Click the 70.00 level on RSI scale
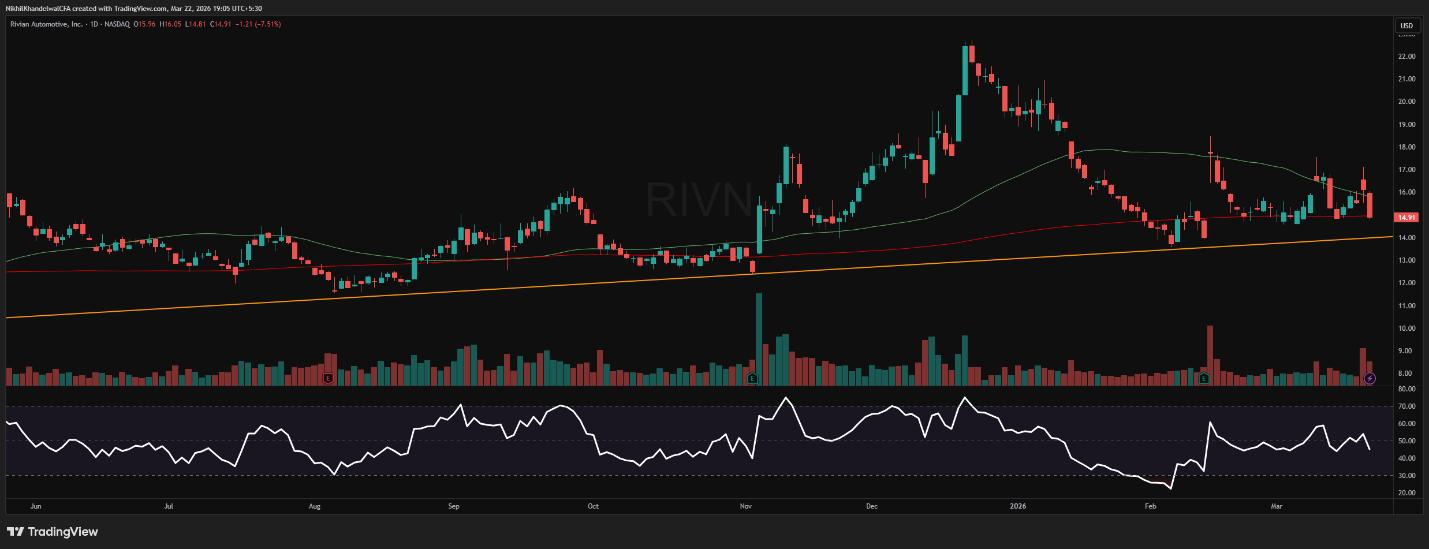Viewport: 1429px width, 549px height. [1406, 406]
